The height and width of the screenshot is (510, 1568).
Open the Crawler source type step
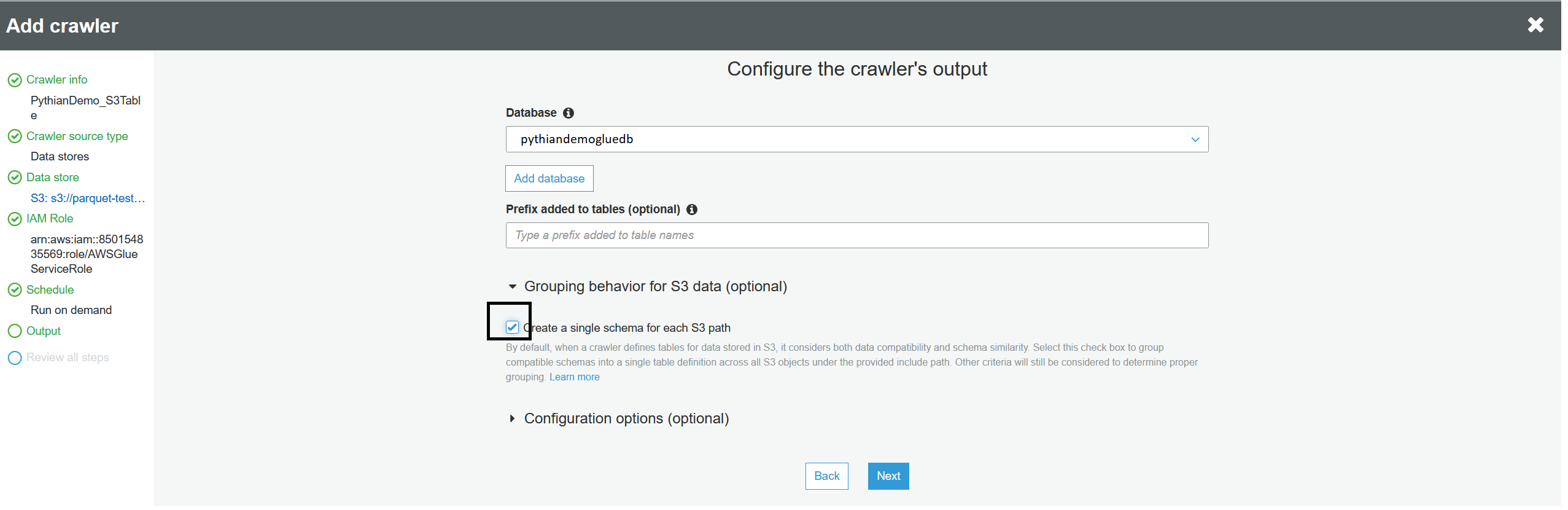point(77,136)
